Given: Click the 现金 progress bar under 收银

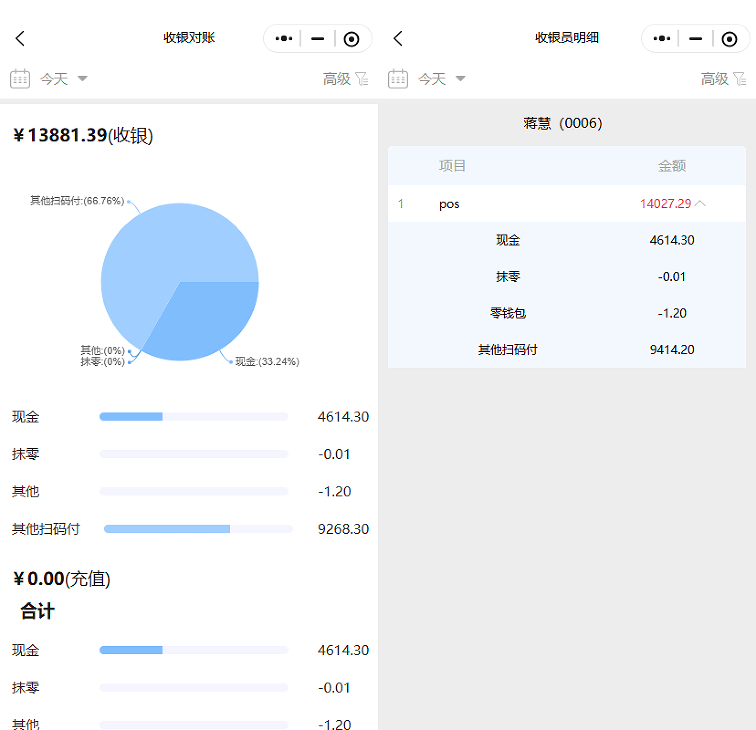Looking at the screenshot, I should (193, 417).
